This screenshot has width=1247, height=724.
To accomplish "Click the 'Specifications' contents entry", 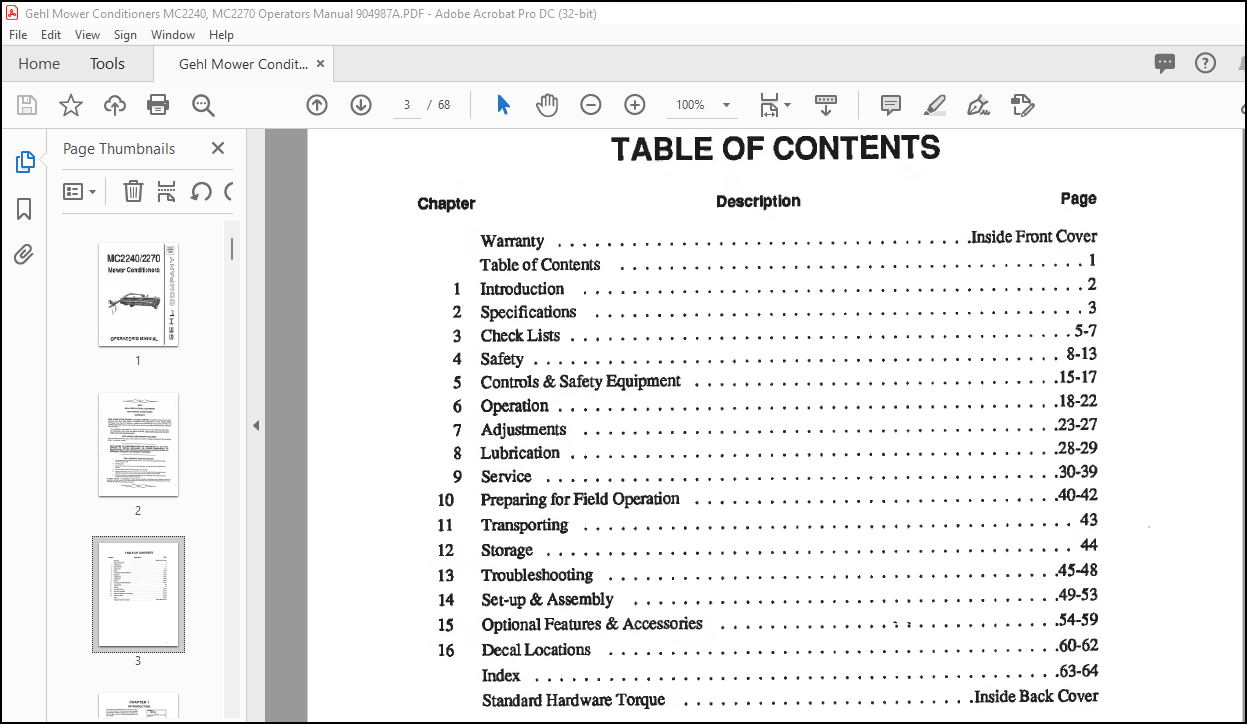I will tap(528, 312).
